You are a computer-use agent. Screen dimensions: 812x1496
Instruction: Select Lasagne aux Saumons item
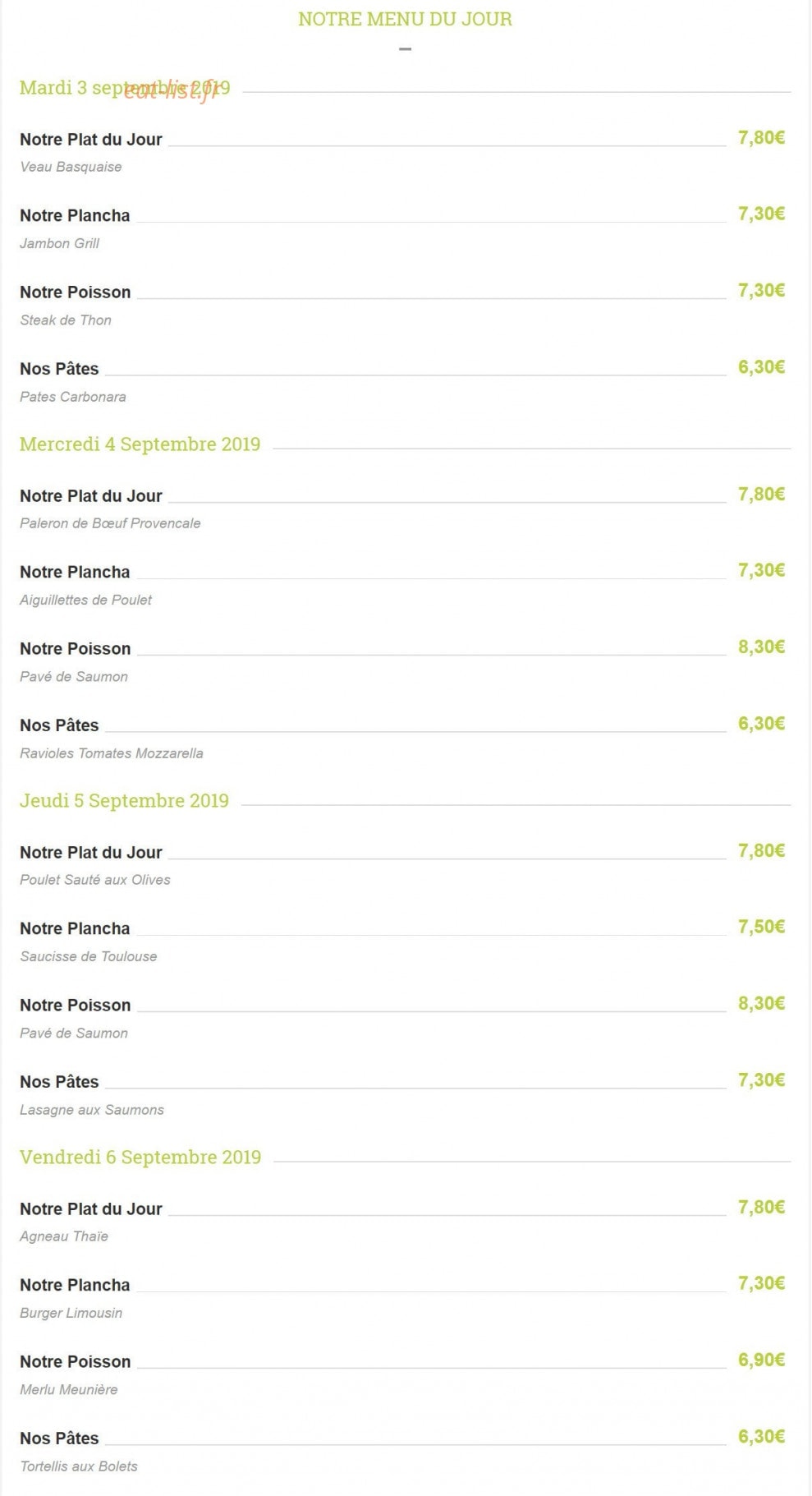[x=92, y=1110]
